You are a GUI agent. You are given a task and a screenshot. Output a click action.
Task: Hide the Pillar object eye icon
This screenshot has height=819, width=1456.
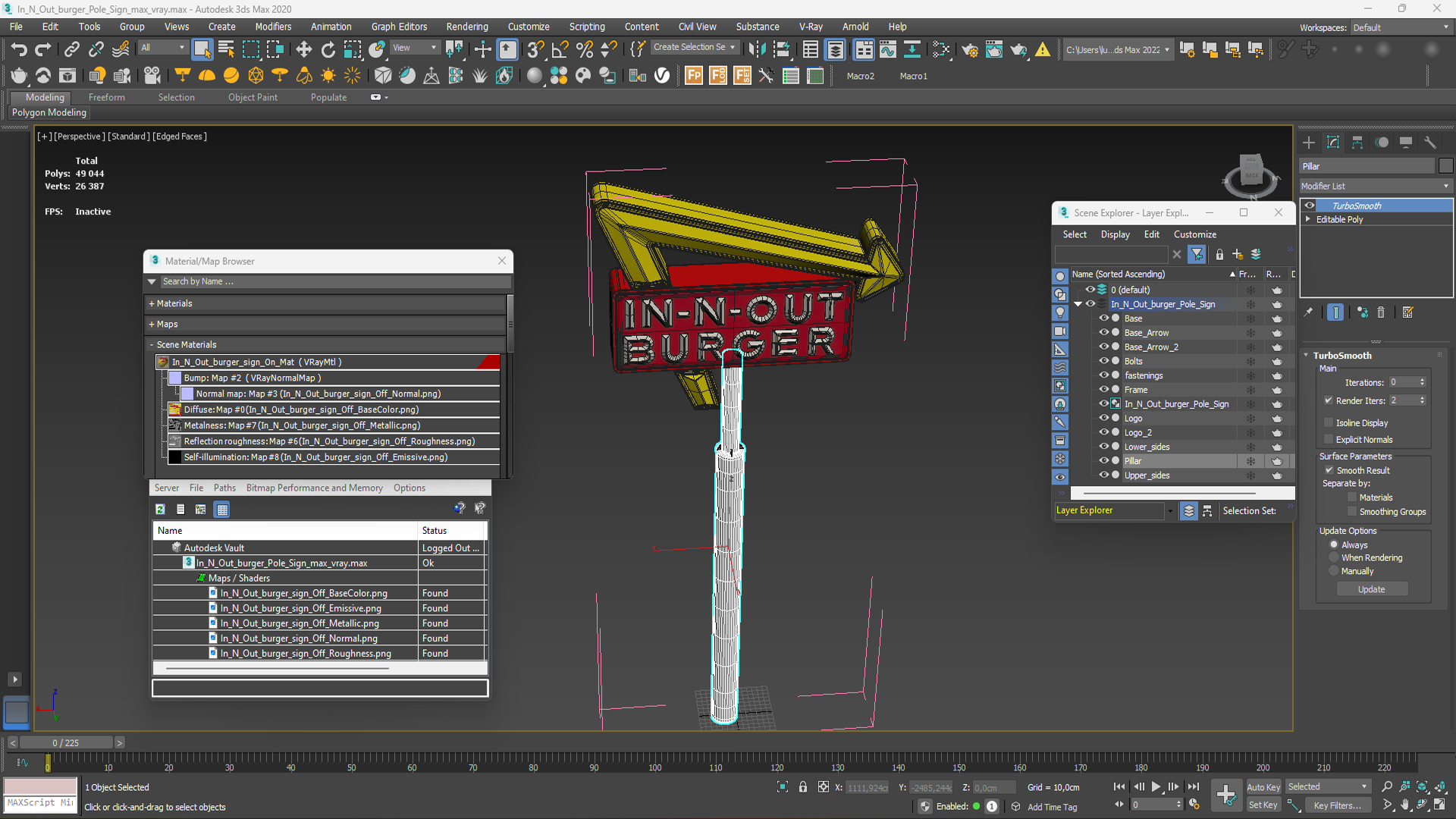click(x=1104, y=461)
